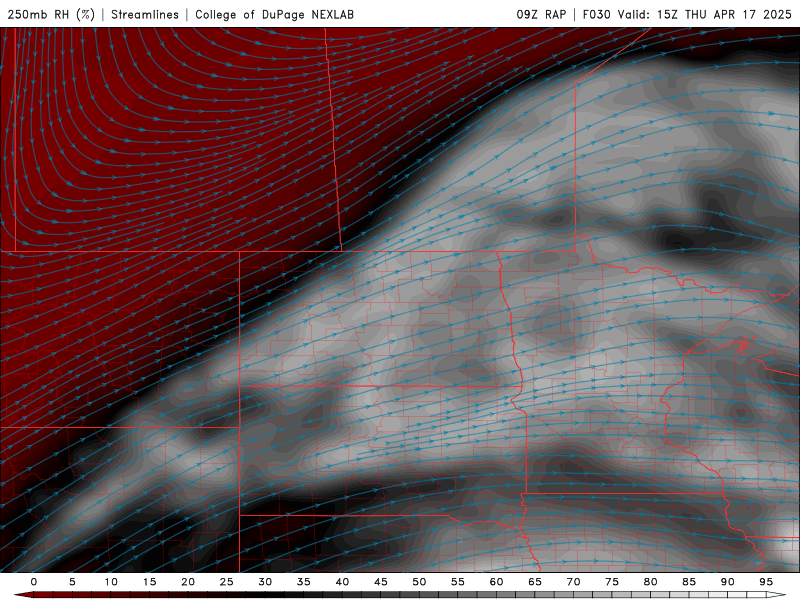Click the "250mb RH (%)" title text

click(51, 14)
